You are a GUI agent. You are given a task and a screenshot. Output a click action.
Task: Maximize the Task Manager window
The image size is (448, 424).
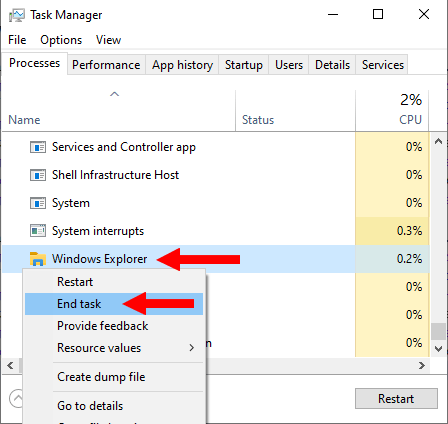click(378, 14)
